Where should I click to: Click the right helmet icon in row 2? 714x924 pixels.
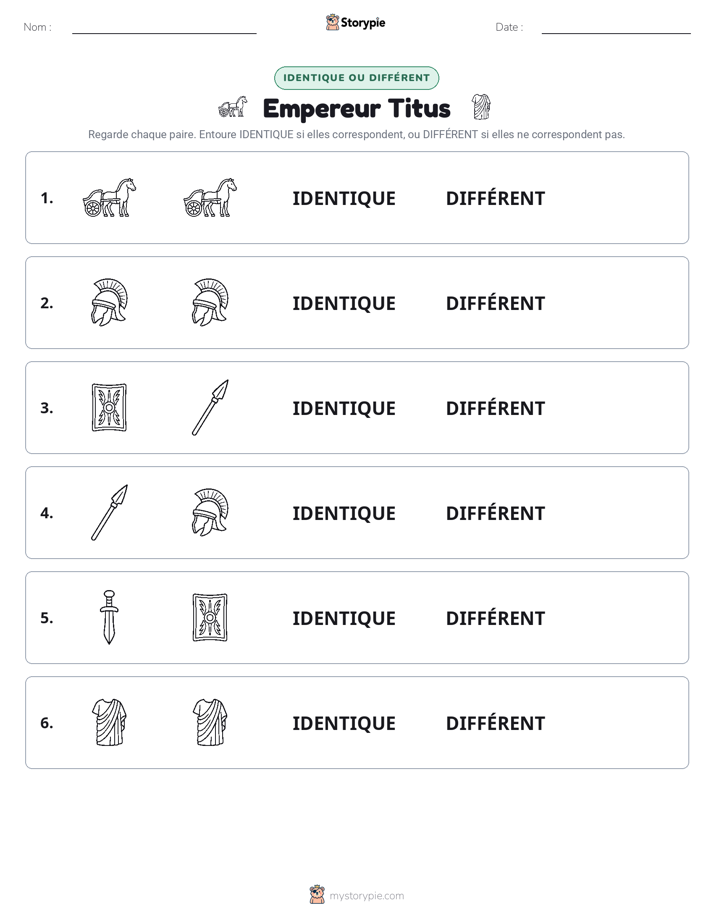tap(210, 302)
